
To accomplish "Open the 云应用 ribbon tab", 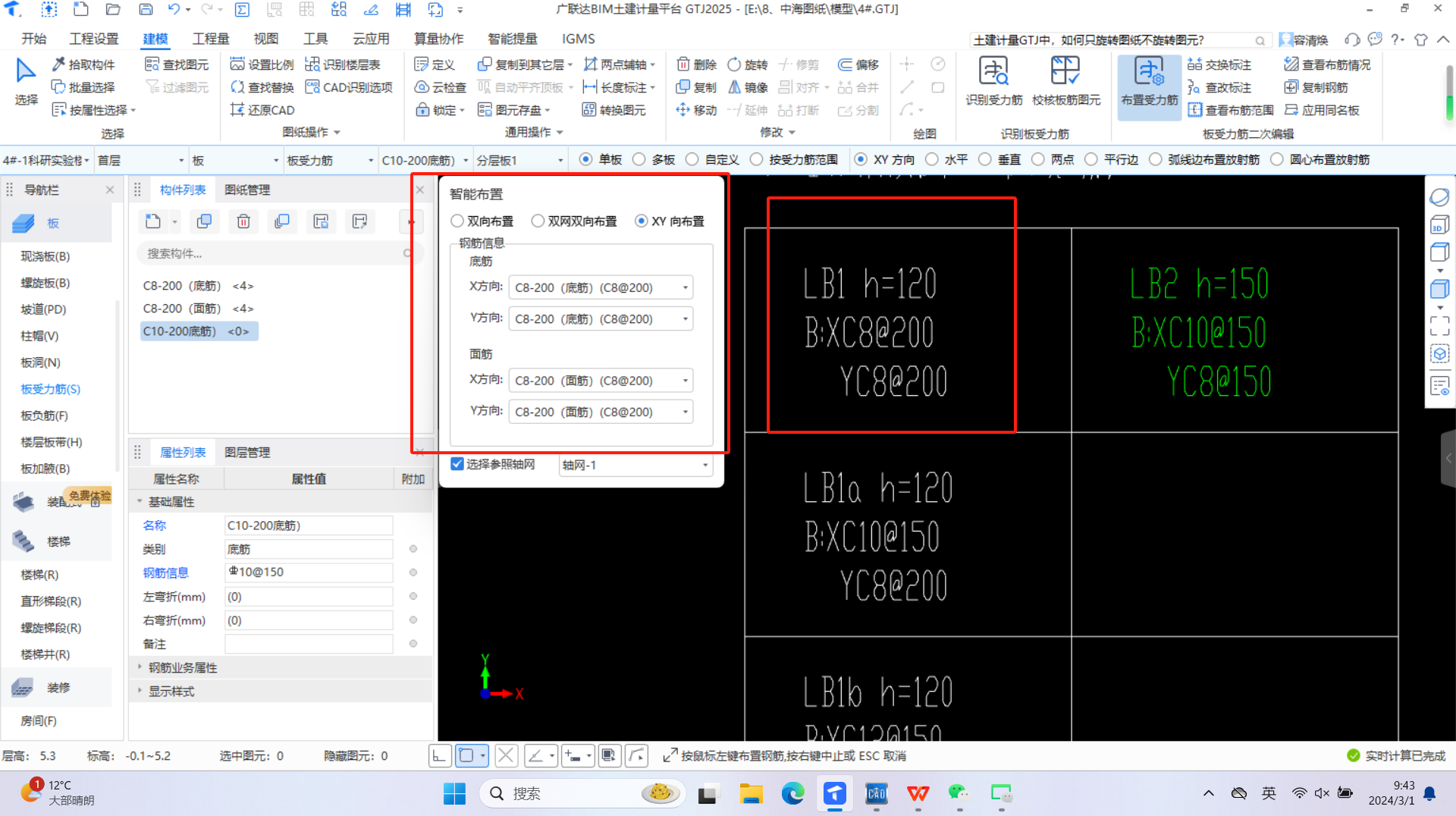I will 371,39.
